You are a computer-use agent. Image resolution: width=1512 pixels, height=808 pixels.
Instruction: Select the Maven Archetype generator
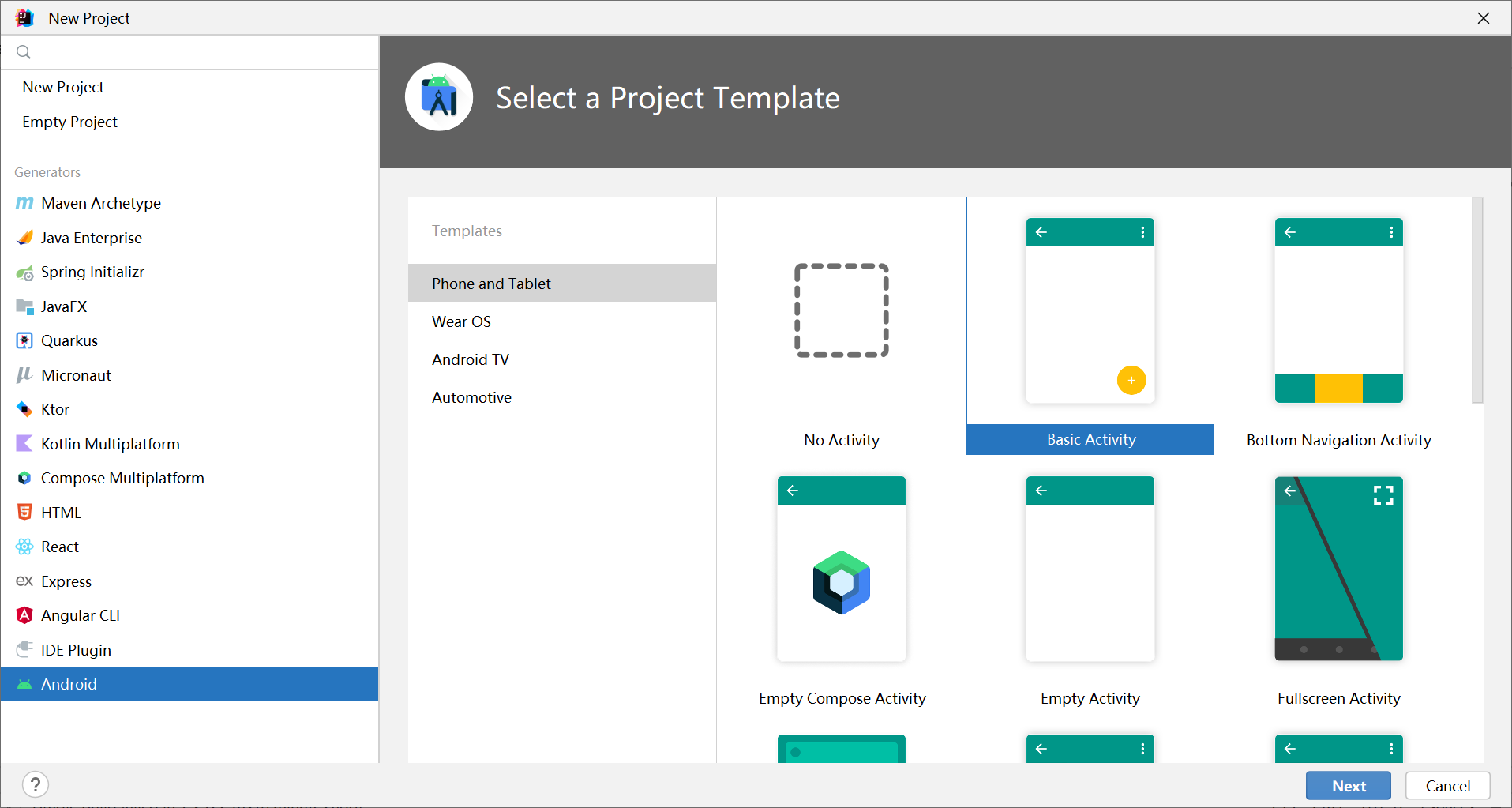tap(189, 203)
